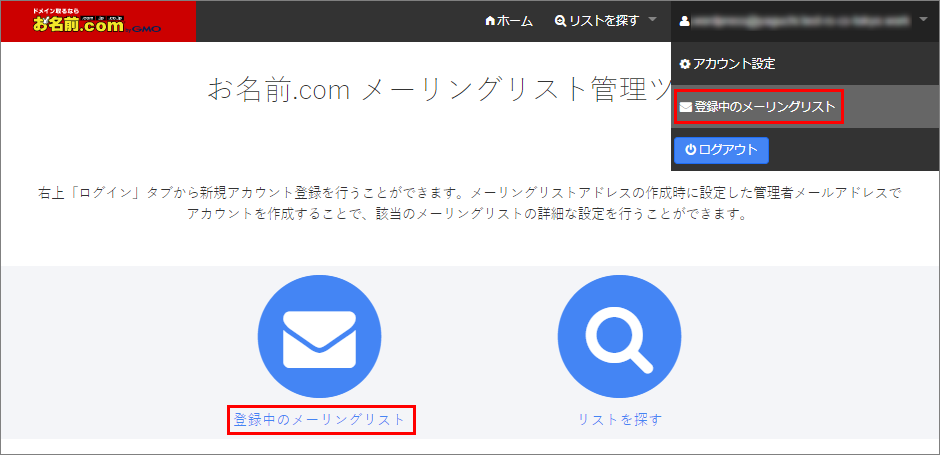The image size is (940, 455).
Task: Open the 登録中のメーリングリスト link below envelope
Action: pyautogui.click(x=321, y=420)
